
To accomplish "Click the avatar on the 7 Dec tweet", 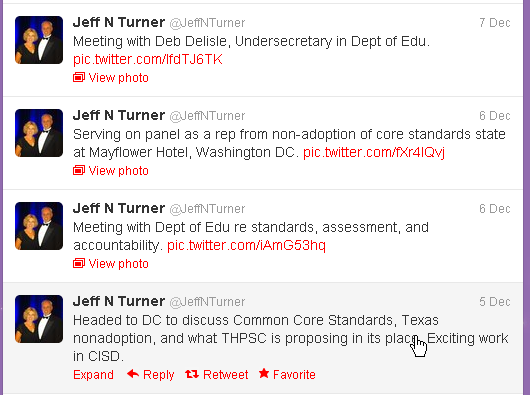I will click(39, 40).
